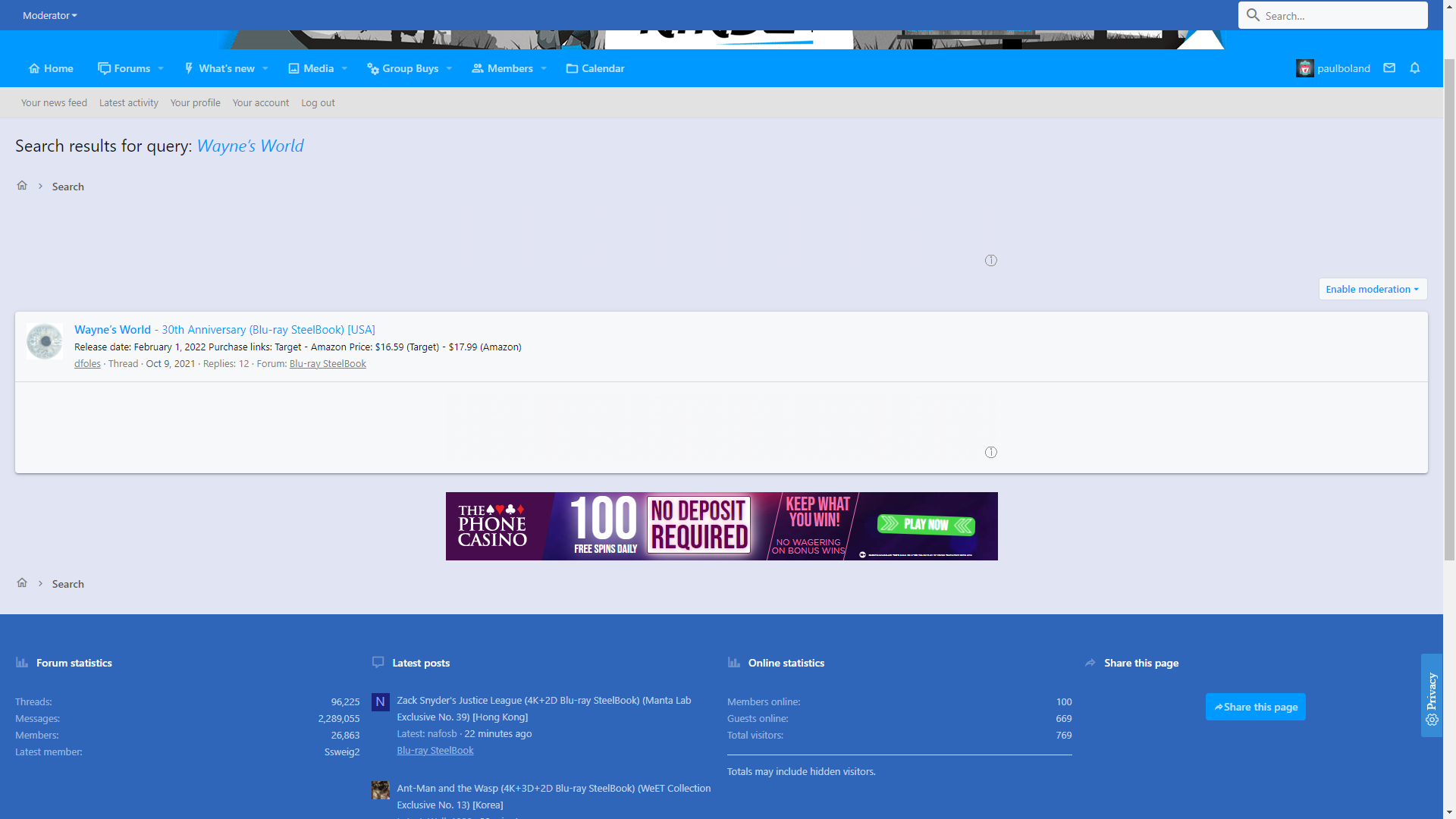
Task: Open Wayne's World 30th Anniversary thread
Action: tap(224, 329)
